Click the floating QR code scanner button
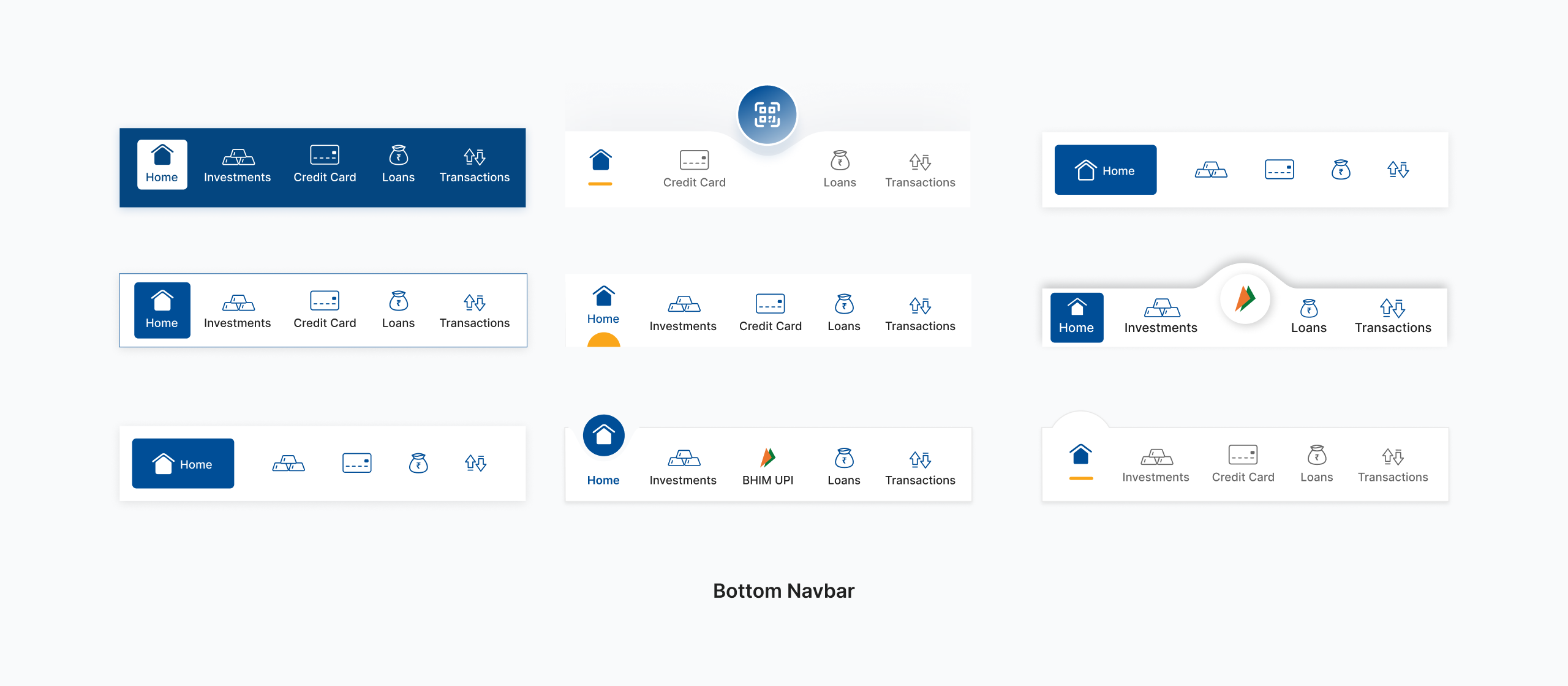 coord(767,115)
